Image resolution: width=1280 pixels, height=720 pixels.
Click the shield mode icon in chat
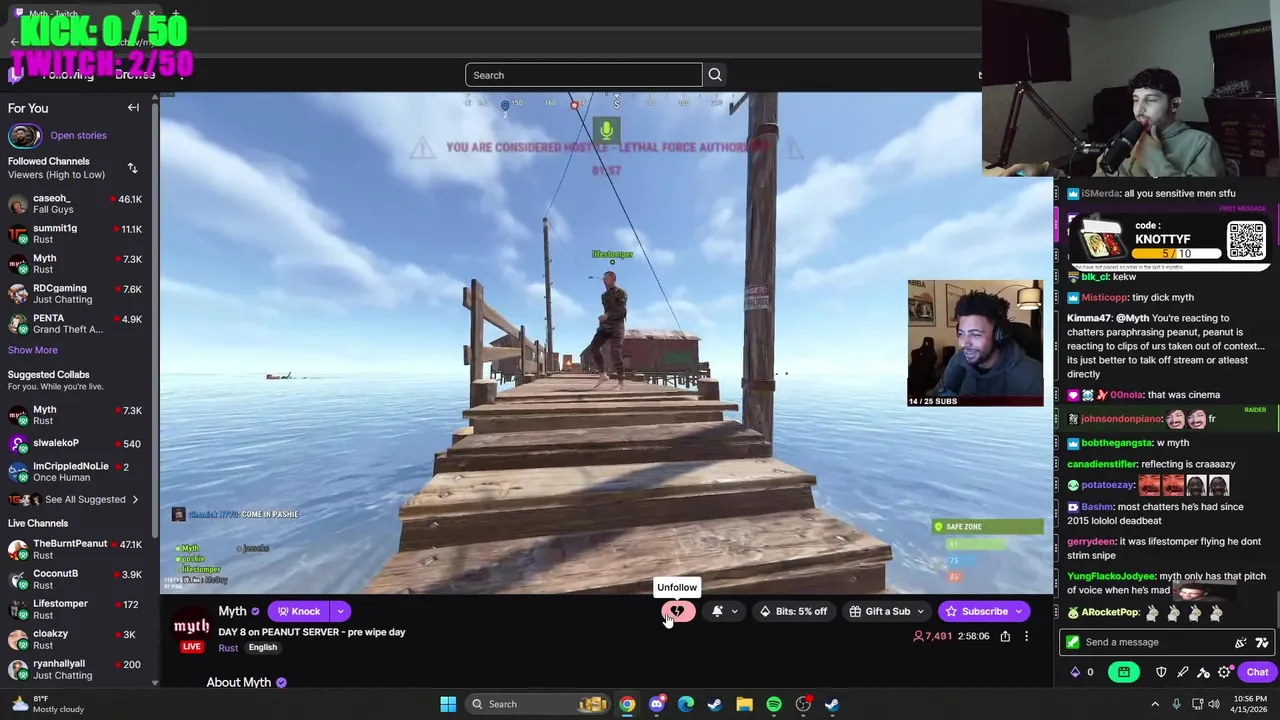tap(1161, 672)
